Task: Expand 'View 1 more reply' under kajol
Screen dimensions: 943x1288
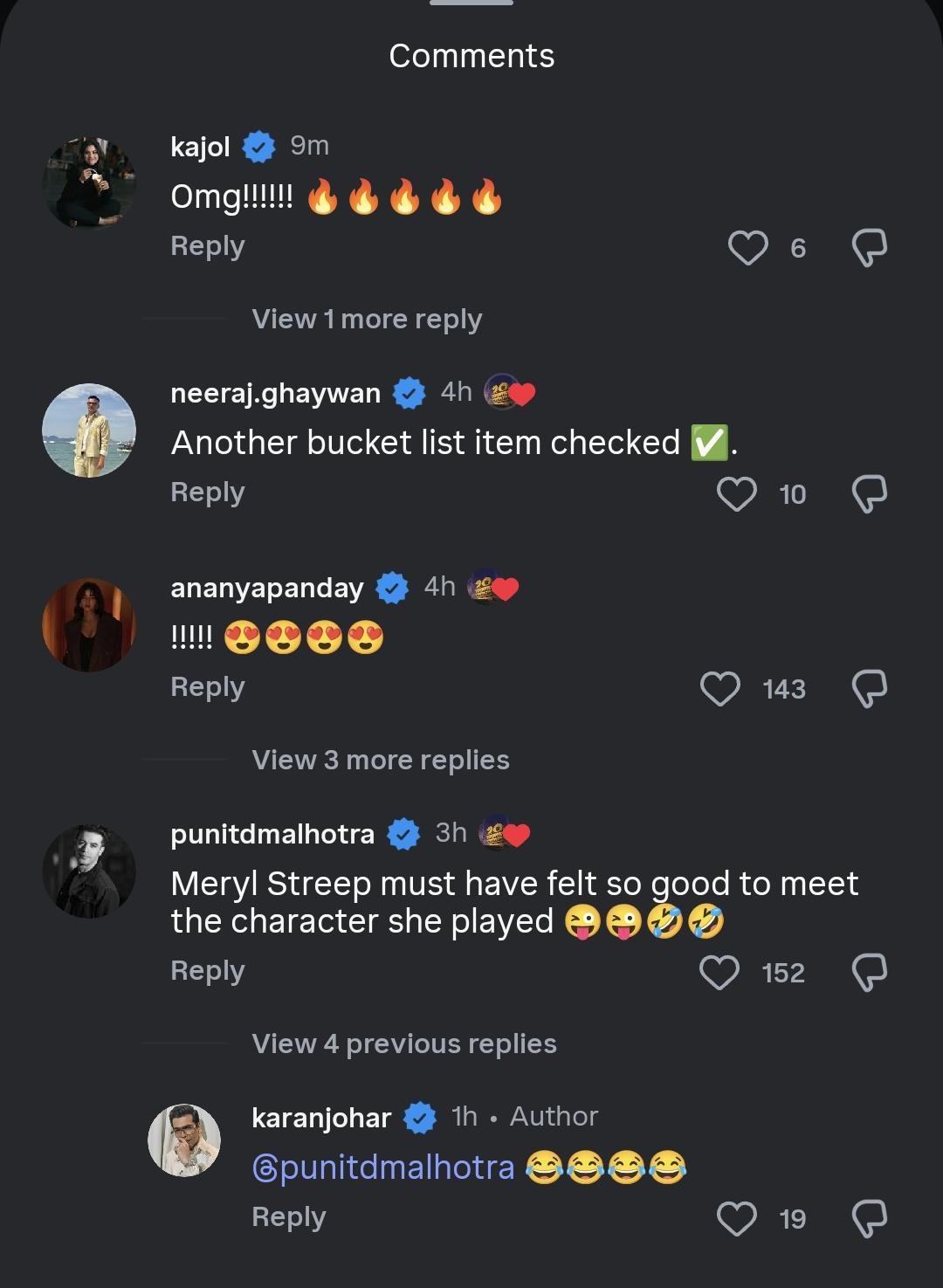Action: (367, 320)
